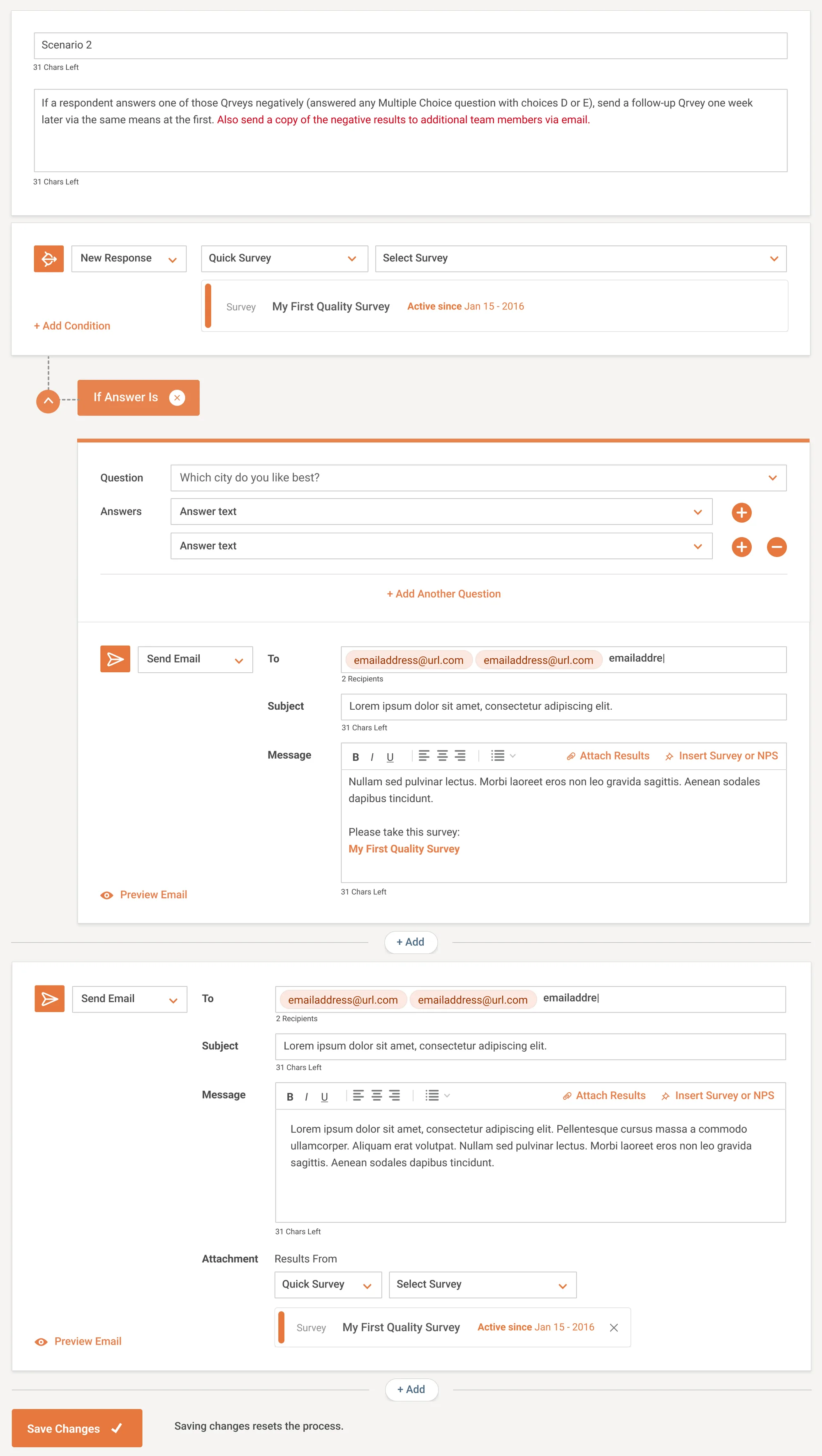This screenshot has width=822, height=1456.
Task: Open the second Send Email action dropdown
Action: pos(129,999)
